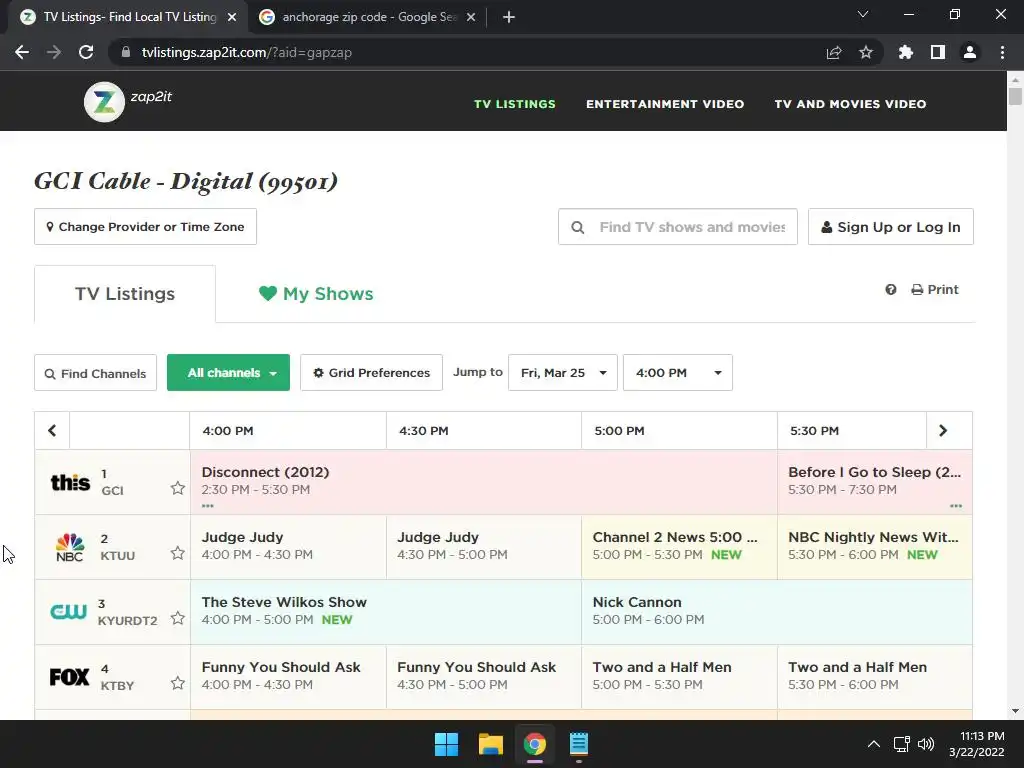Star the KYURDT2 CW channel
Screen dimensions: 1024x768
(178, 618)
